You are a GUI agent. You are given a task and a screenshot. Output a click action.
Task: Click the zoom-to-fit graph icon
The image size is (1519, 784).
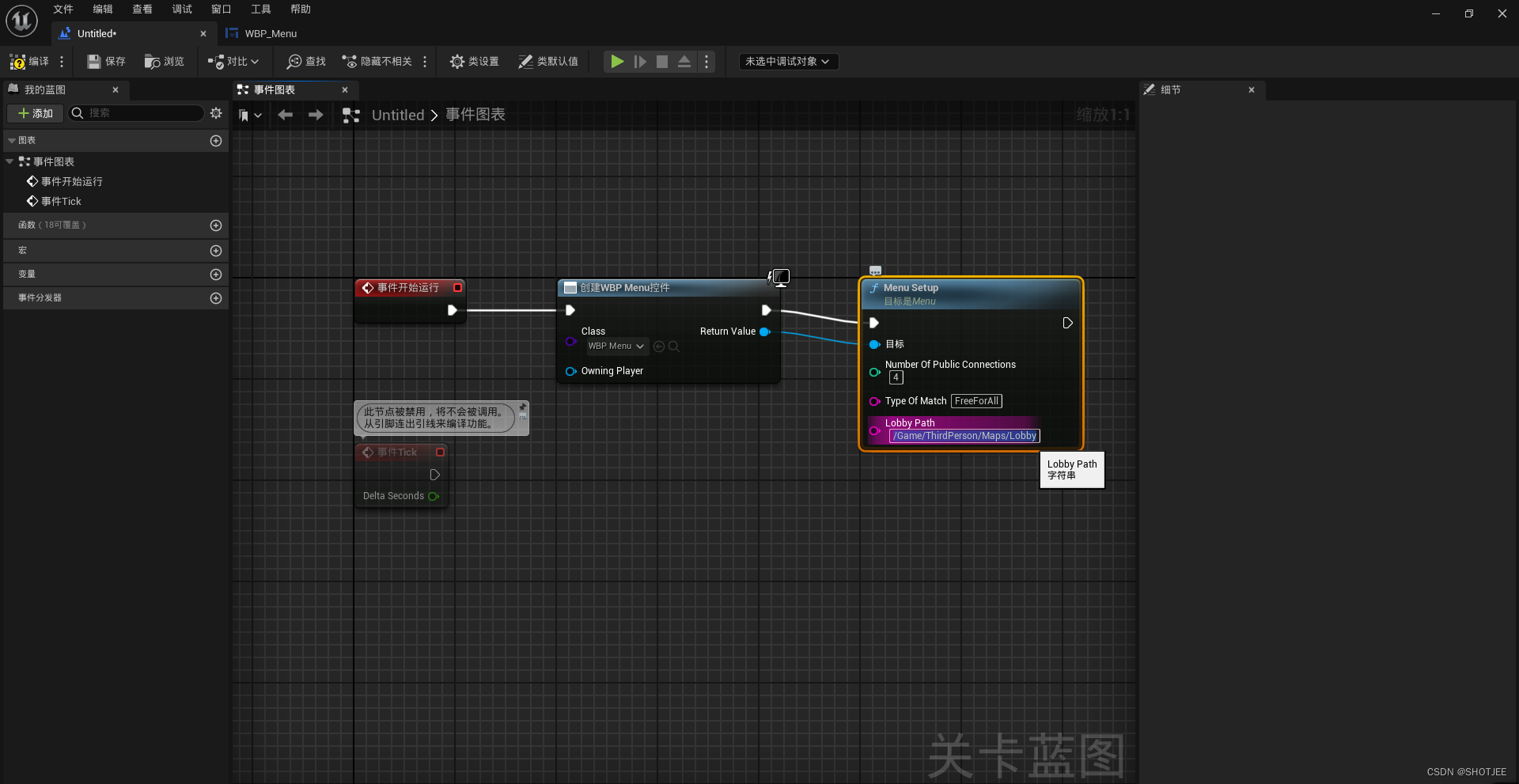(350, 115)
